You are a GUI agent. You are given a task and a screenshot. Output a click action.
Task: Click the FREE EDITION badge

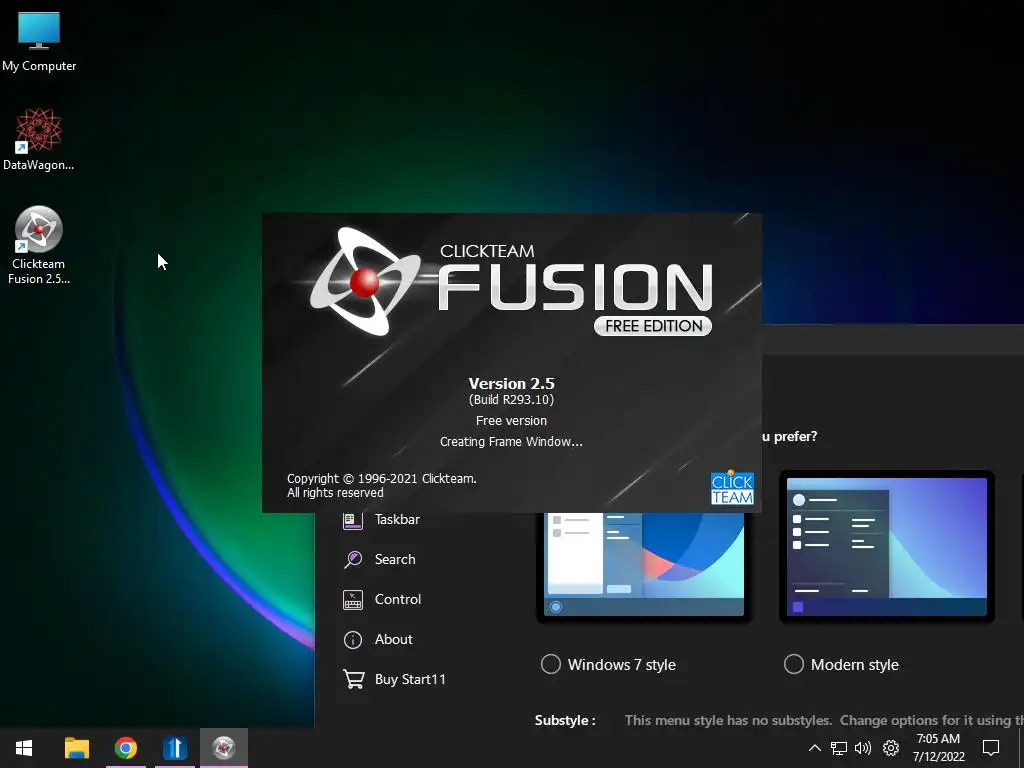[653, 326]
